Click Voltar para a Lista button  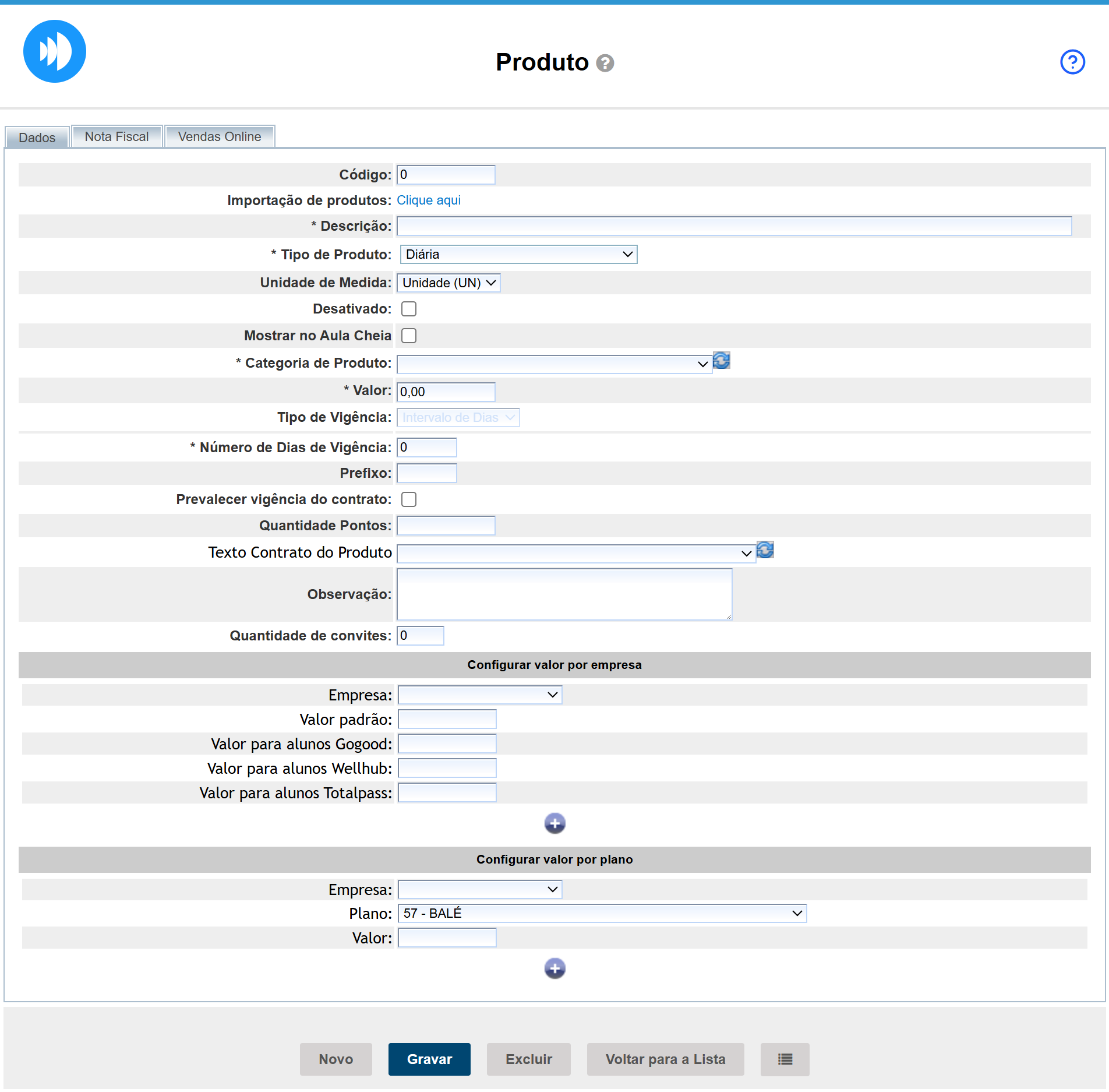click(x=665, y=1059)
